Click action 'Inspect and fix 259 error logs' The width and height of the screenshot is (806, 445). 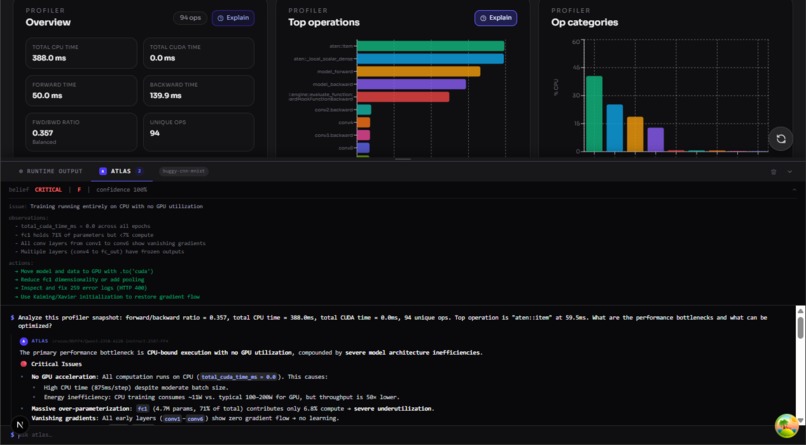[81, 288]
